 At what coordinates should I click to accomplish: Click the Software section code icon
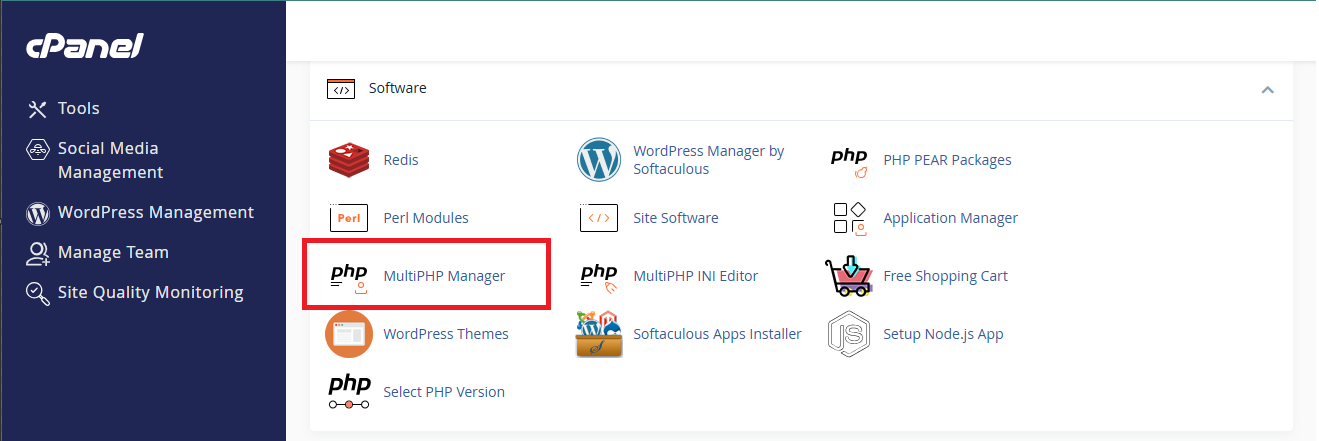(341, 89)
